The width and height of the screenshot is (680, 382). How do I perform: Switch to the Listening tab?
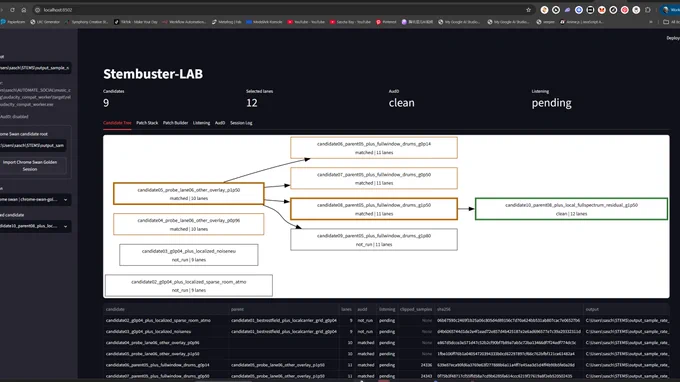pyautogui.click(x=201, y=123)
